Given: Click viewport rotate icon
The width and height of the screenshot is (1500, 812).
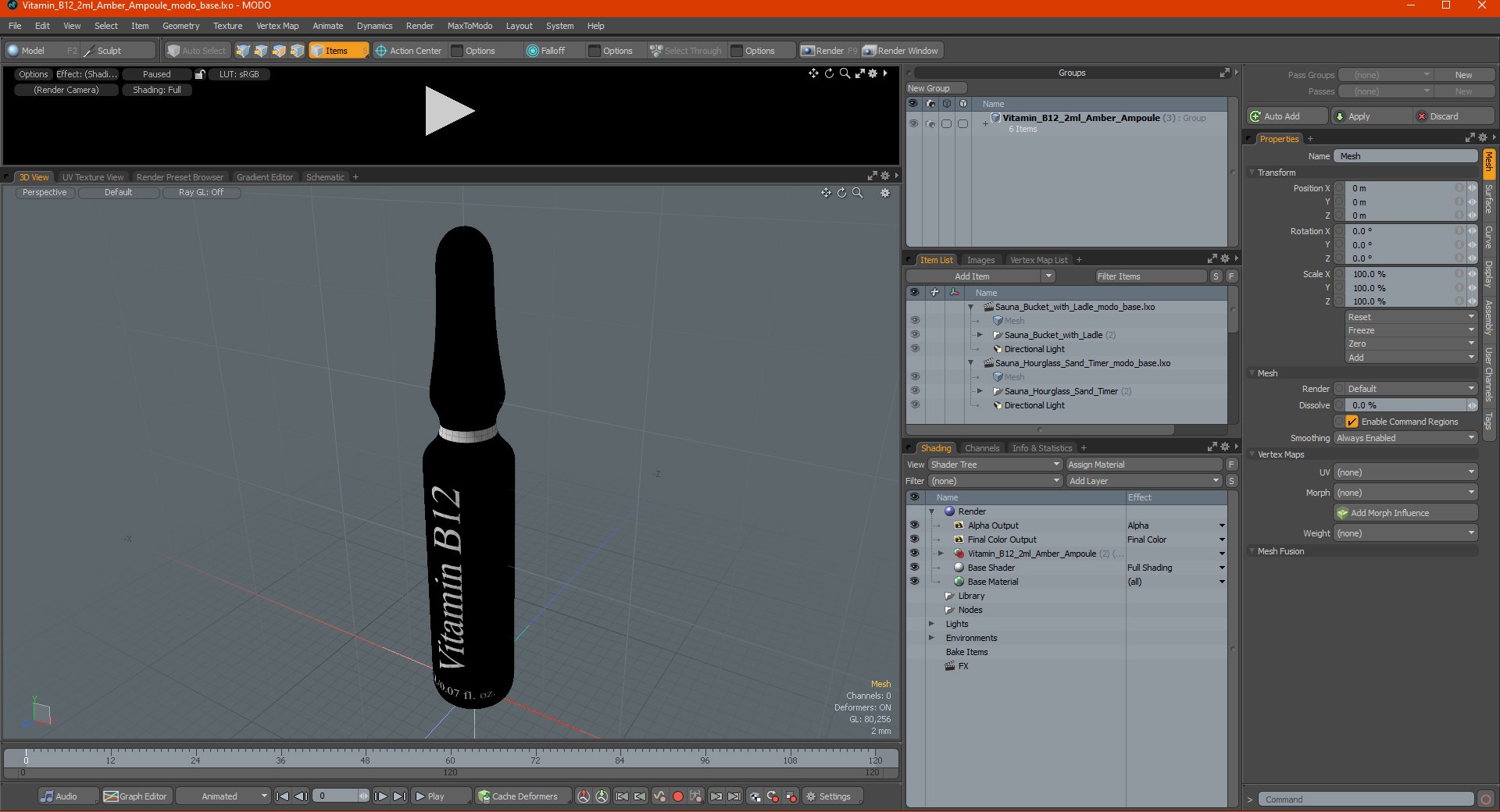Looking at the screenshot, I should (841, 193).
